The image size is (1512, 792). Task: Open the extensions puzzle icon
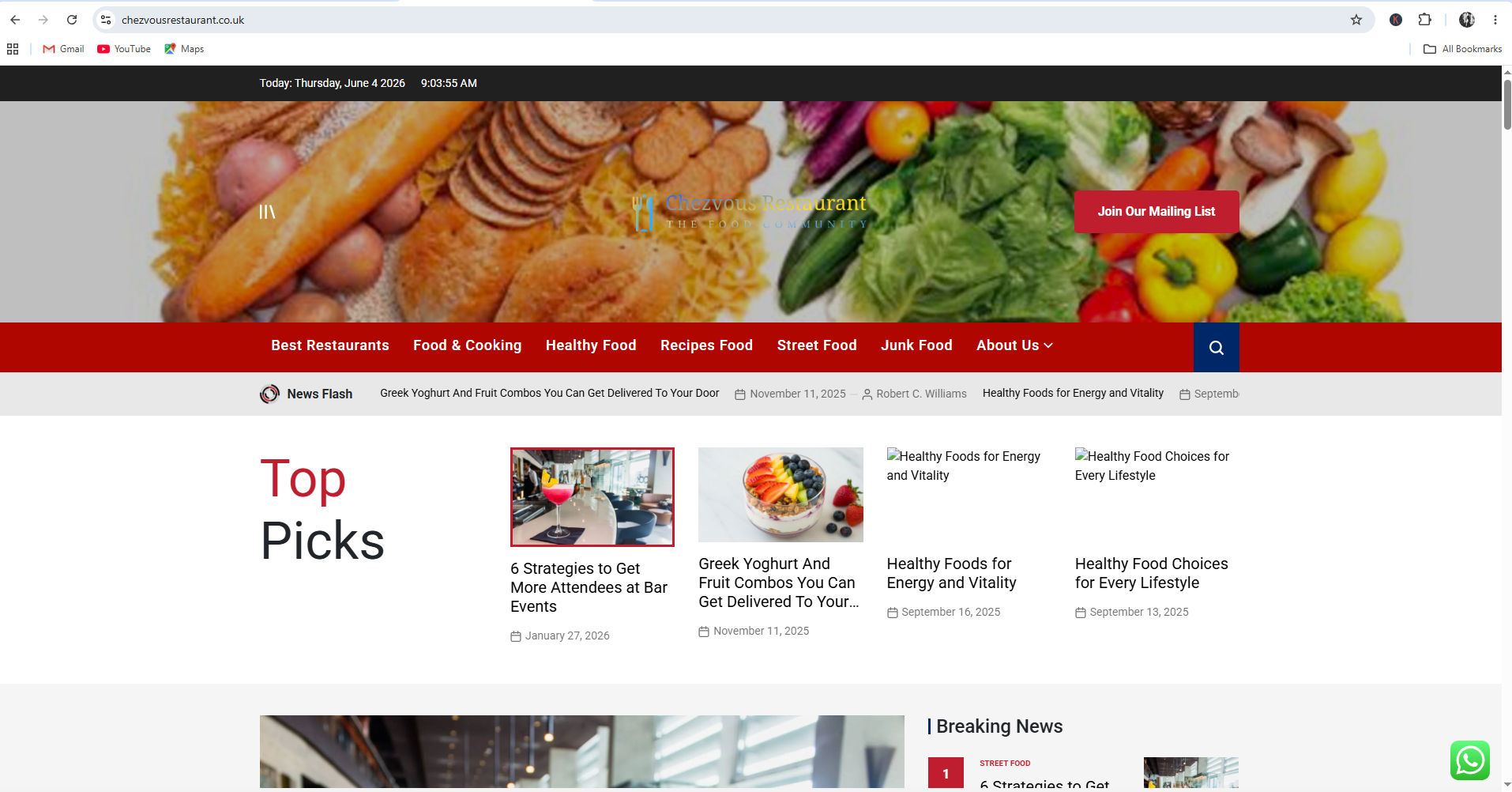click(1424, 20)
